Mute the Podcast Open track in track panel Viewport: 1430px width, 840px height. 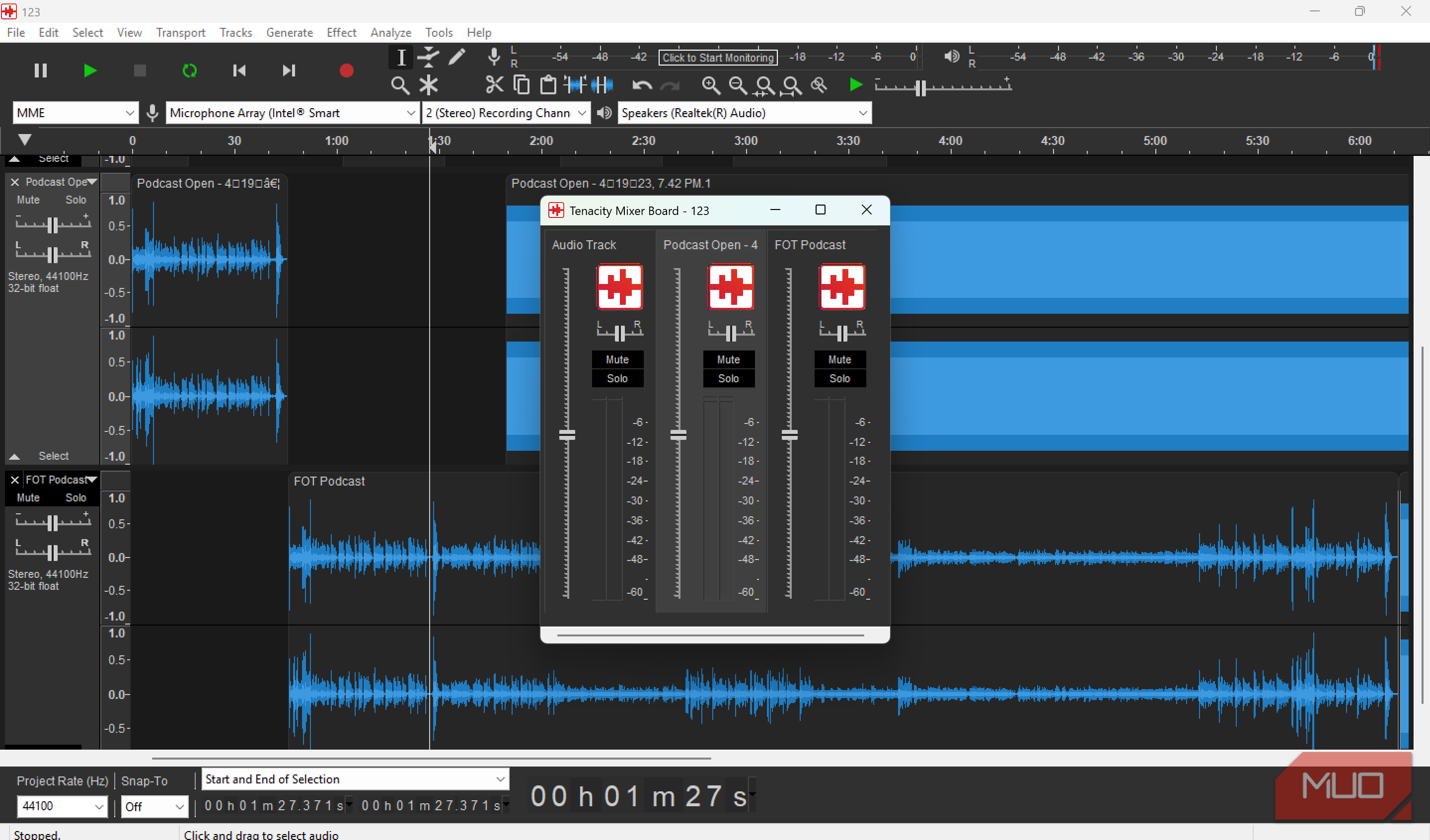[x=28, y=200]
